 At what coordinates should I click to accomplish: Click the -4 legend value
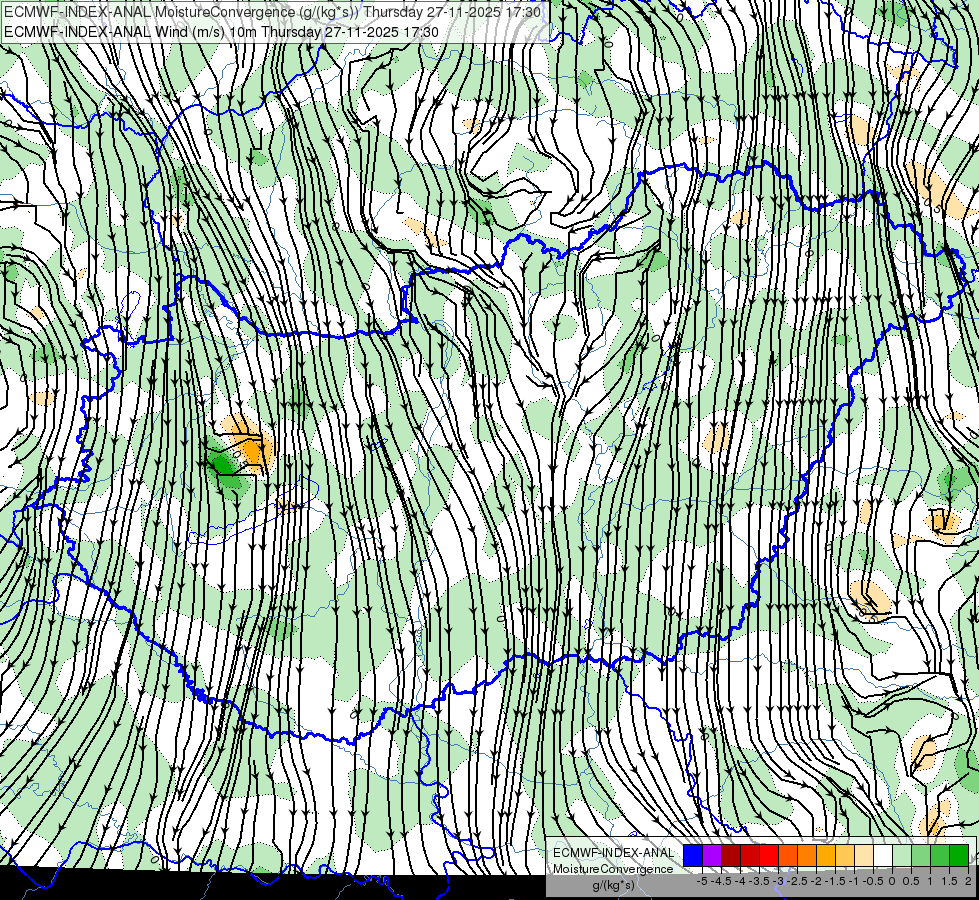click(x=740, y=881)
